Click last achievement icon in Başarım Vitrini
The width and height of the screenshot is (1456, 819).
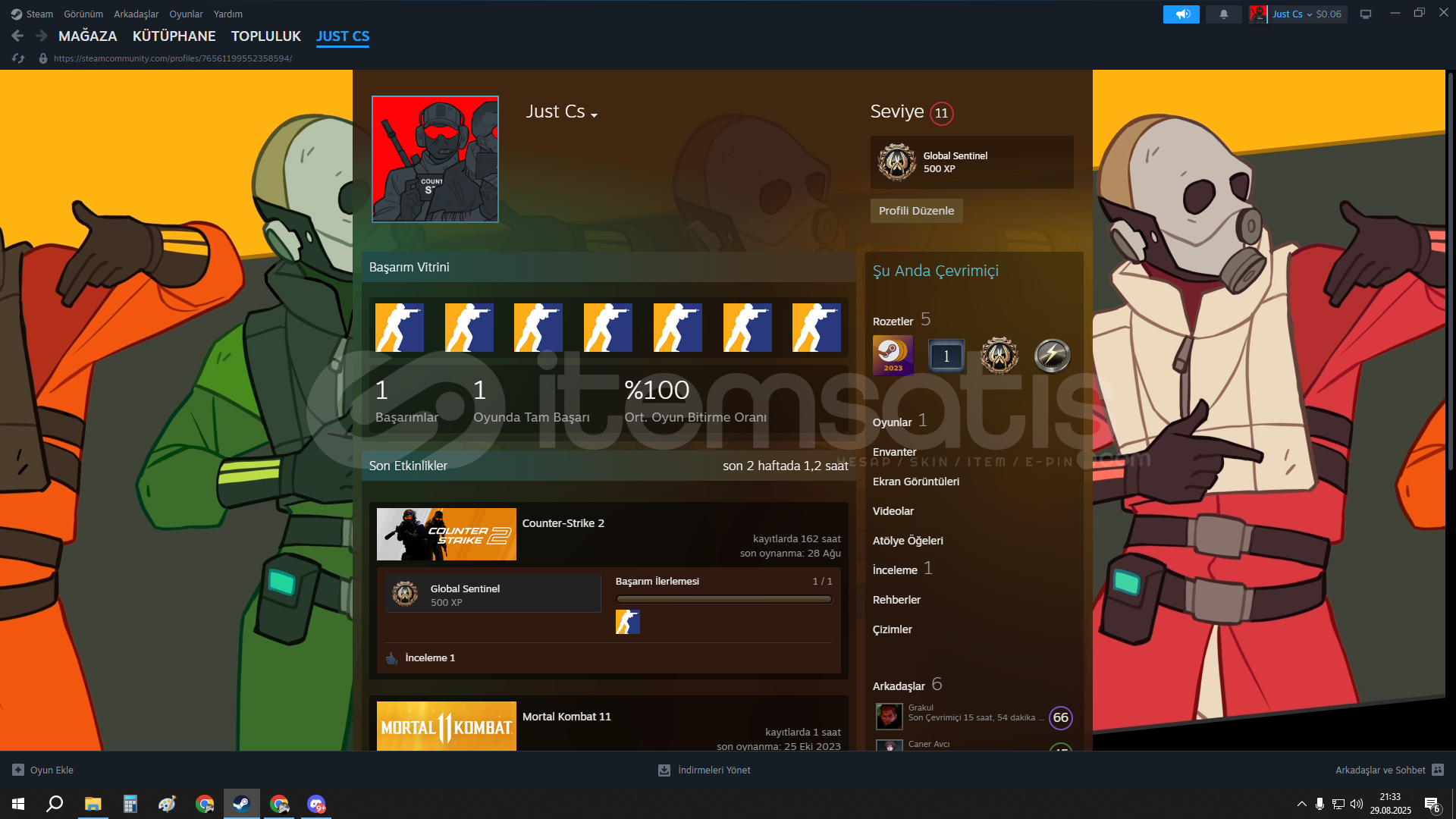pos(817,328)
